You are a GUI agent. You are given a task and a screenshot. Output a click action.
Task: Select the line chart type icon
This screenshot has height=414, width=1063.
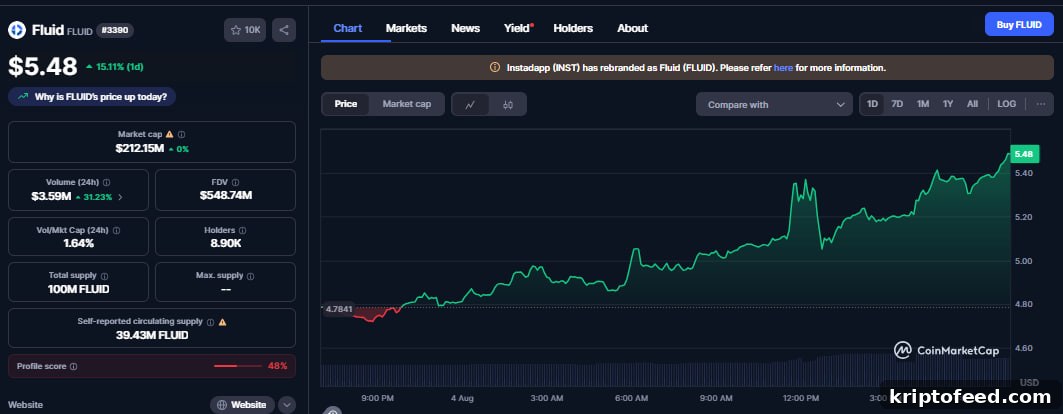(470, 104)
